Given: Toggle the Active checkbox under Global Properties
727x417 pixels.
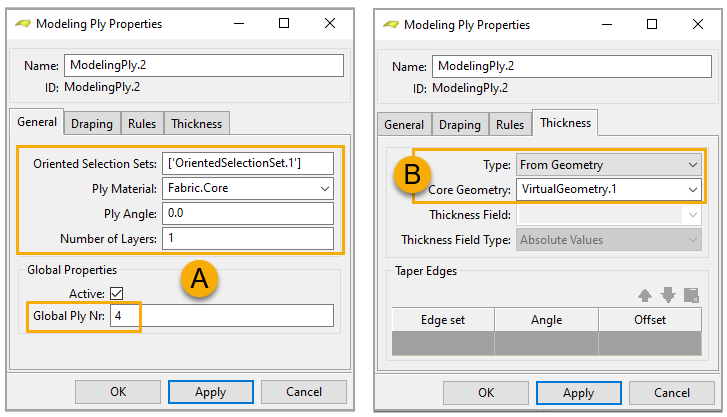Looking at the screenshot, I should click(117, 293).
